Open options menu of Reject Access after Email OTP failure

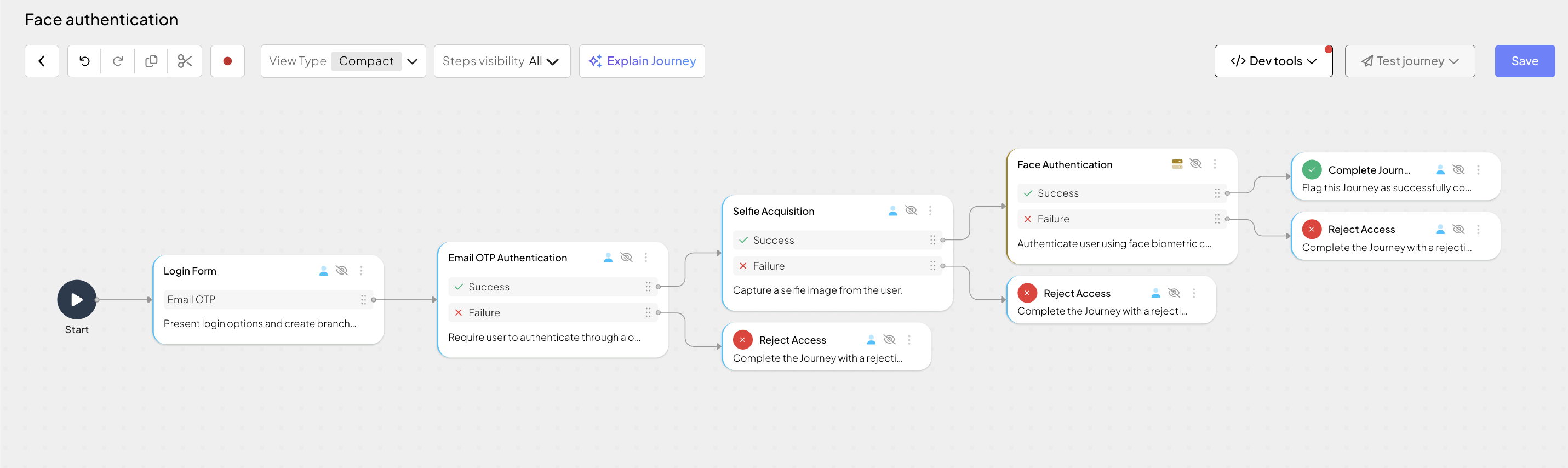909,340
